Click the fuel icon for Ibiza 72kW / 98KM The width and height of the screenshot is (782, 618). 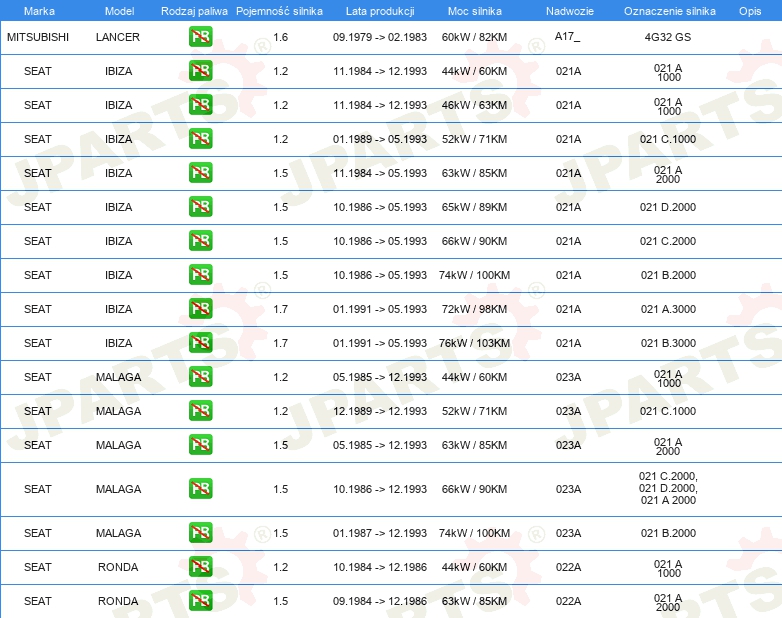[x=200, y=308]
